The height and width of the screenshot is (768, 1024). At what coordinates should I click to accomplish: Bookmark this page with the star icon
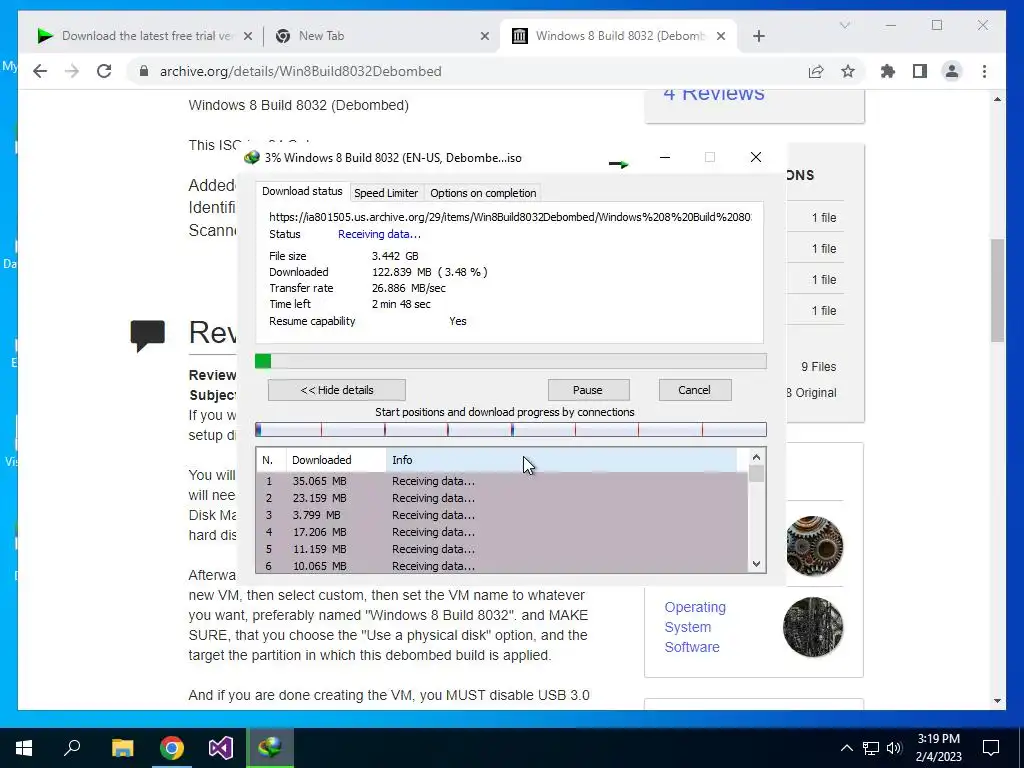(848, 71)
